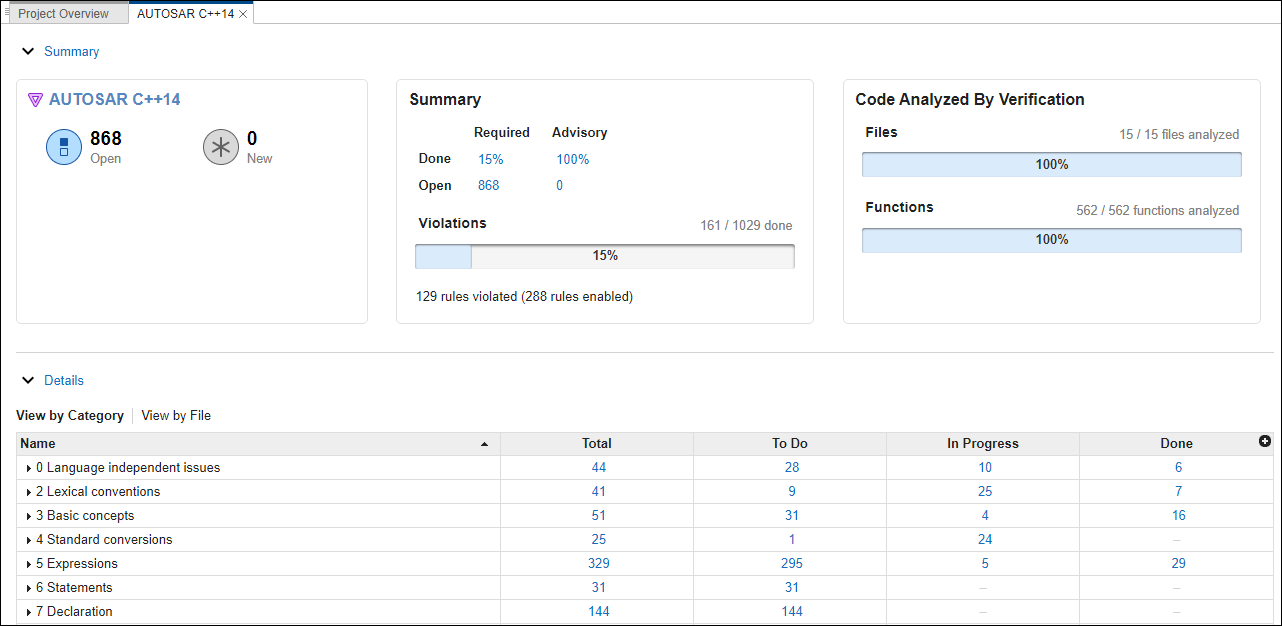The image size is (1282, 626).
Task: Collapse the Summary section
Action: click(29, 51)
